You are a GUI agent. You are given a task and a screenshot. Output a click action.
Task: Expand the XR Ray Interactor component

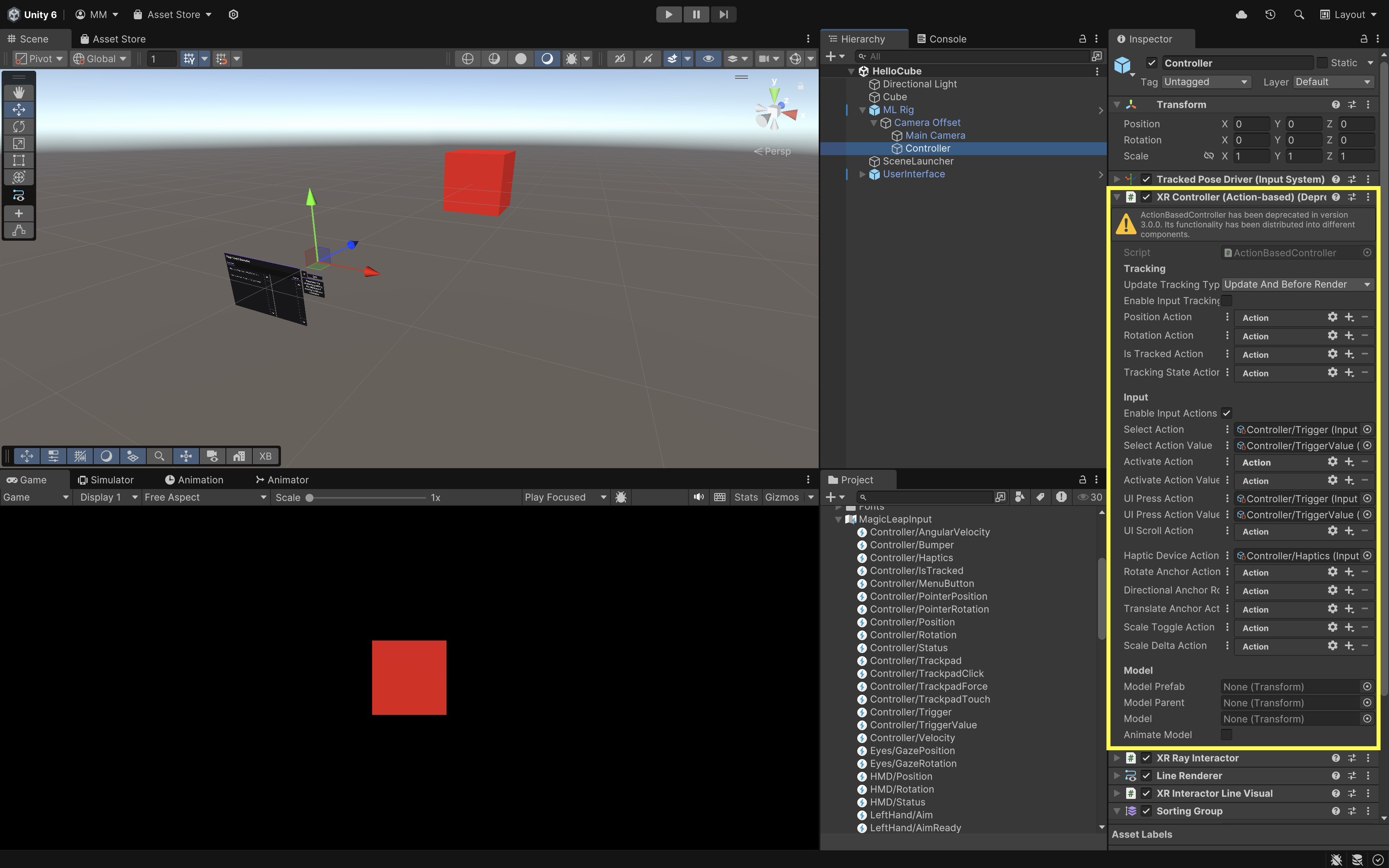(x=1117, y=758)
